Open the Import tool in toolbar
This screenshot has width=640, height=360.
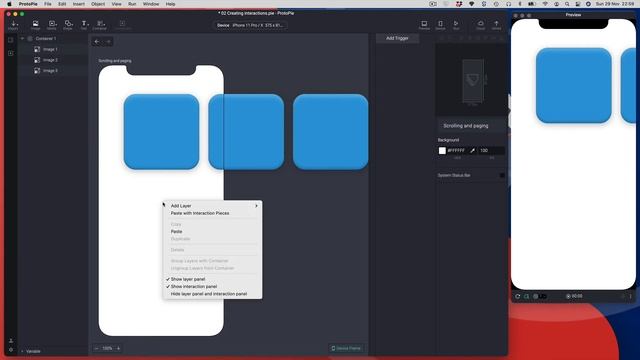pos(13,25)
